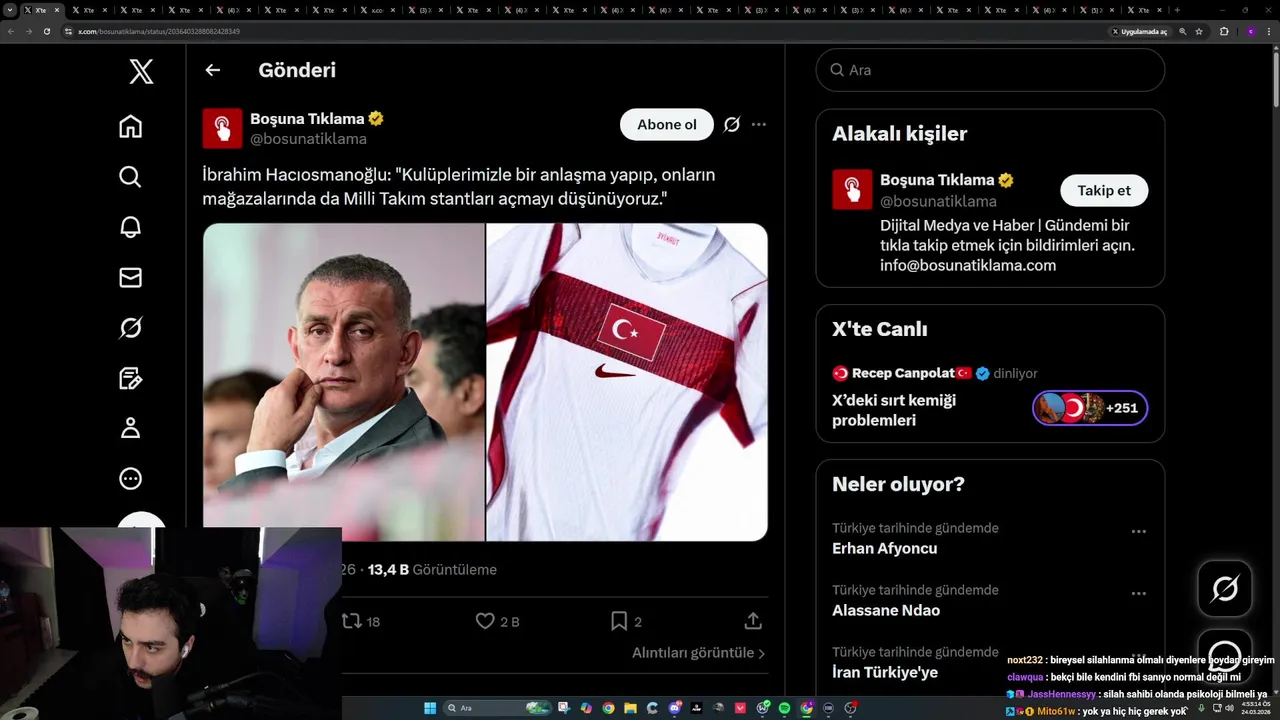
Task: Open the +251 listeners pill
Action: click(1090, 408)
